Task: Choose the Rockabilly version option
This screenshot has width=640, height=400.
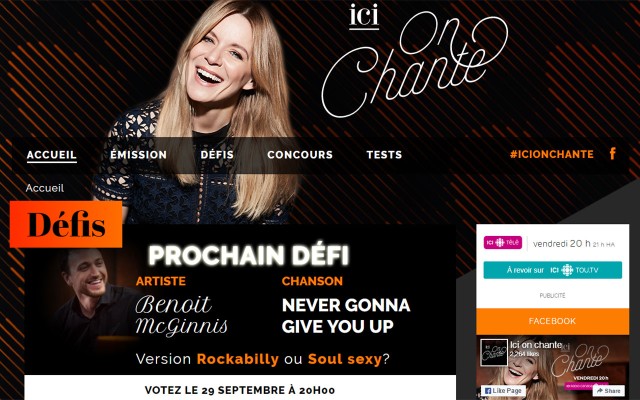Action: 238,359
